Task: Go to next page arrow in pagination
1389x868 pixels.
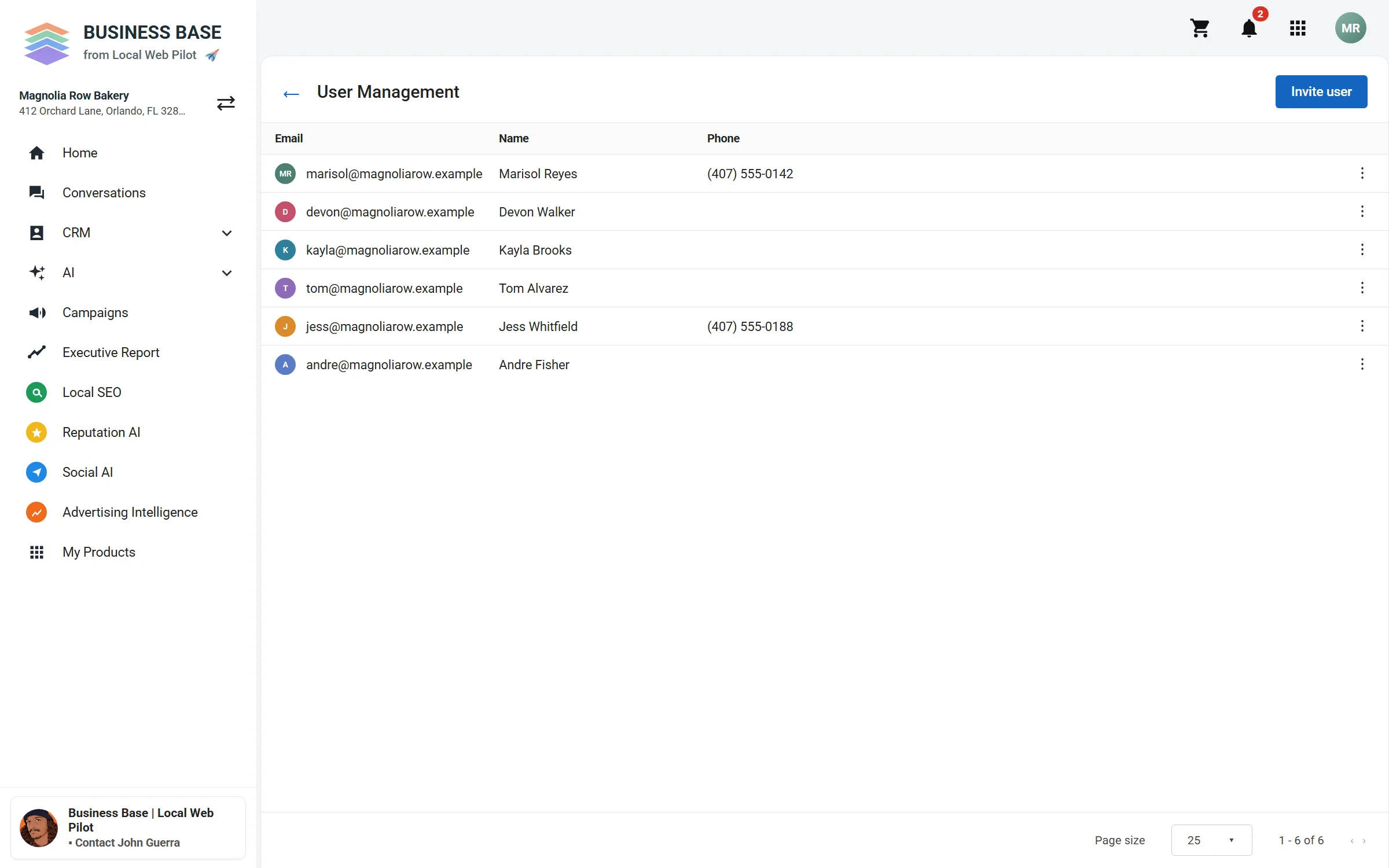Action: [1364, 841]
